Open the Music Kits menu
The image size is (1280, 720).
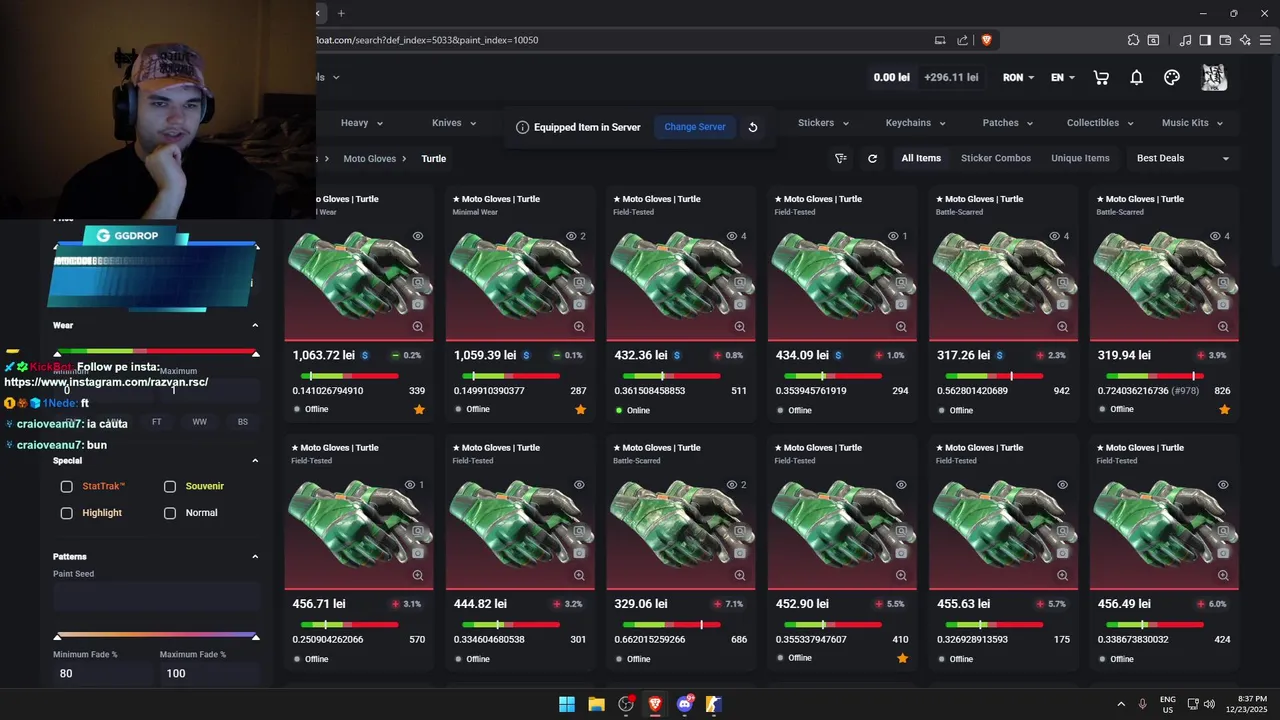(x=1192, y=123)
